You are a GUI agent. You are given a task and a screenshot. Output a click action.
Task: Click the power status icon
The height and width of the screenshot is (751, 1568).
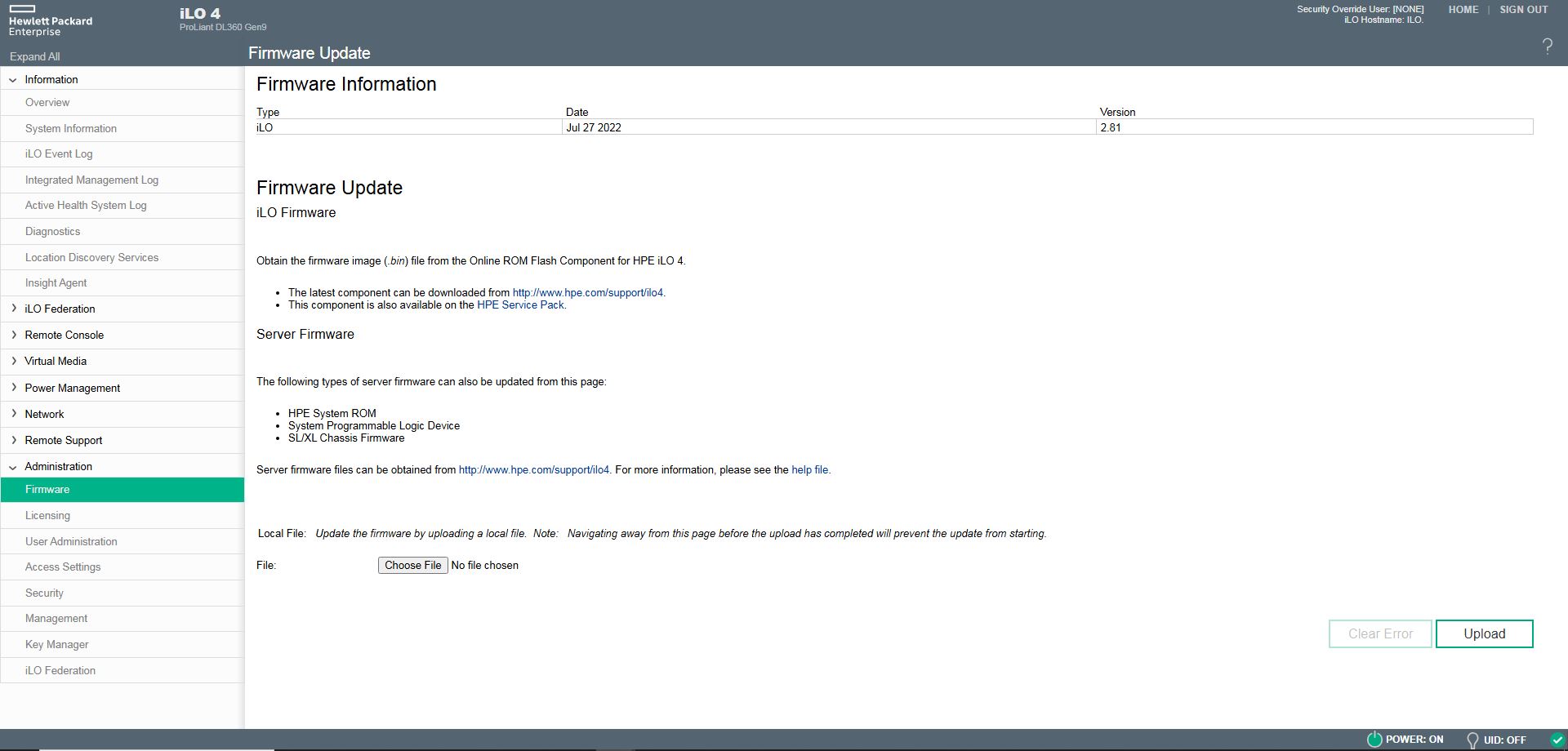(1374, 740)
